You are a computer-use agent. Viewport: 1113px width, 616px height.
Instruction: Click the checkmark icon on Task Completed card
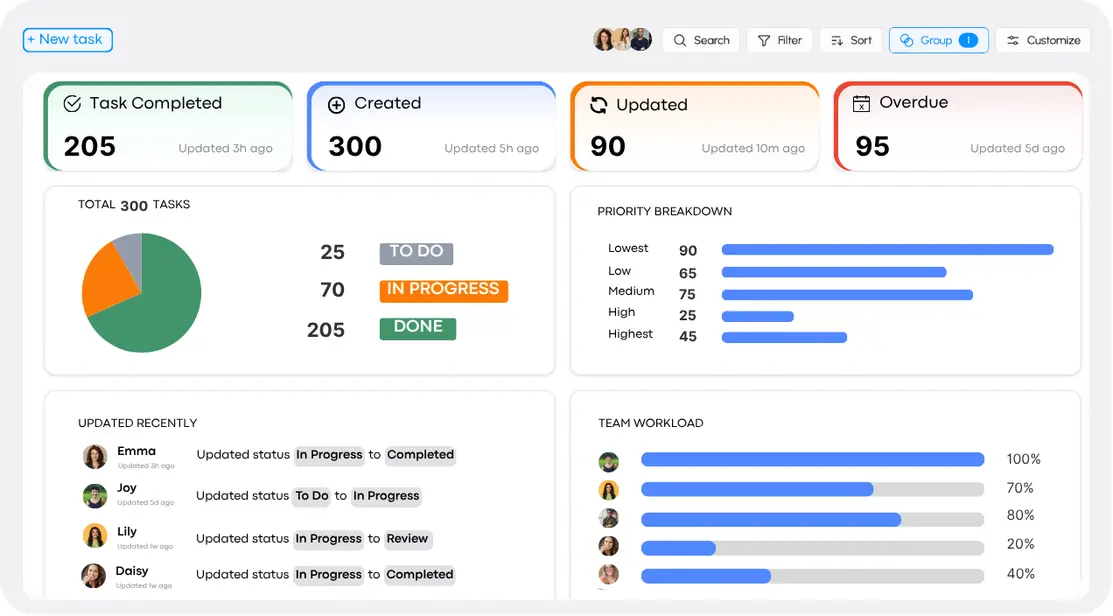pyautogui.click(x=72, y=104)
